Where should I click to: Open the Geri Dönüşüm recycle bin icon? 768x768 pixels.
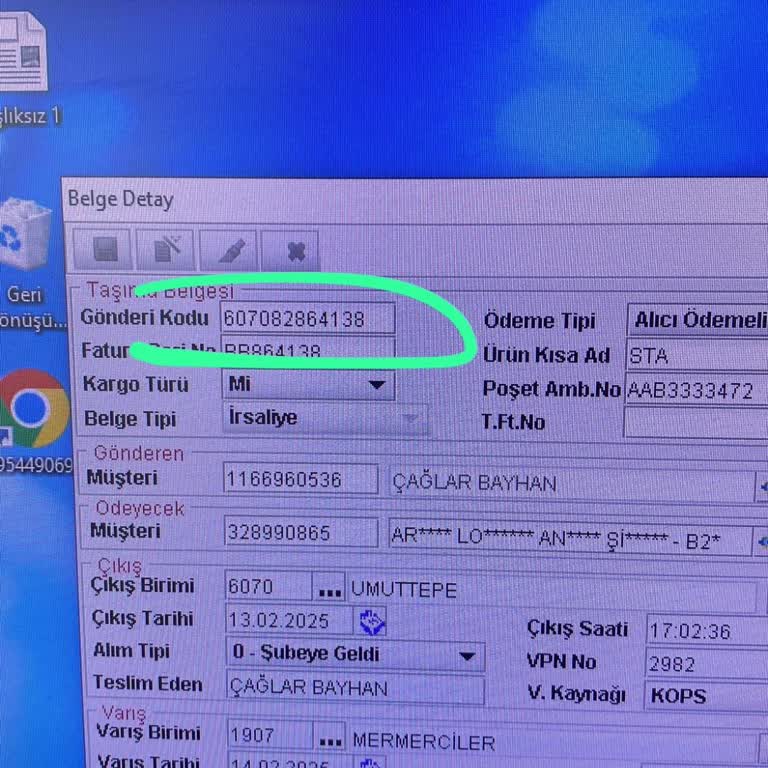[24, 234]
